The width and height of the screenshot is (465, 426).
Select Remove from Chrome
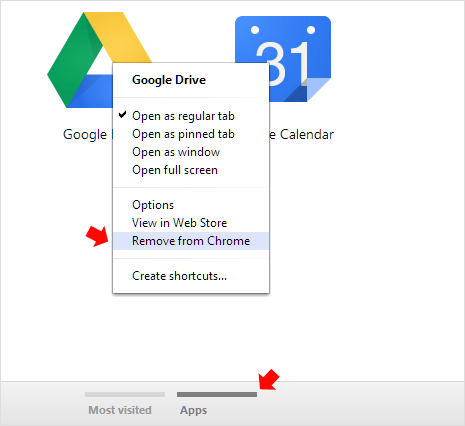tap(191, 241)
